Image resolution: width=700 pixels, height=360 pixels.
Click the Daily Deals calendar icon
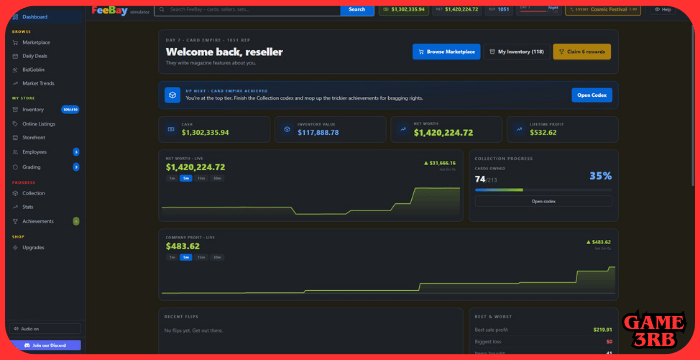(15, 56)
